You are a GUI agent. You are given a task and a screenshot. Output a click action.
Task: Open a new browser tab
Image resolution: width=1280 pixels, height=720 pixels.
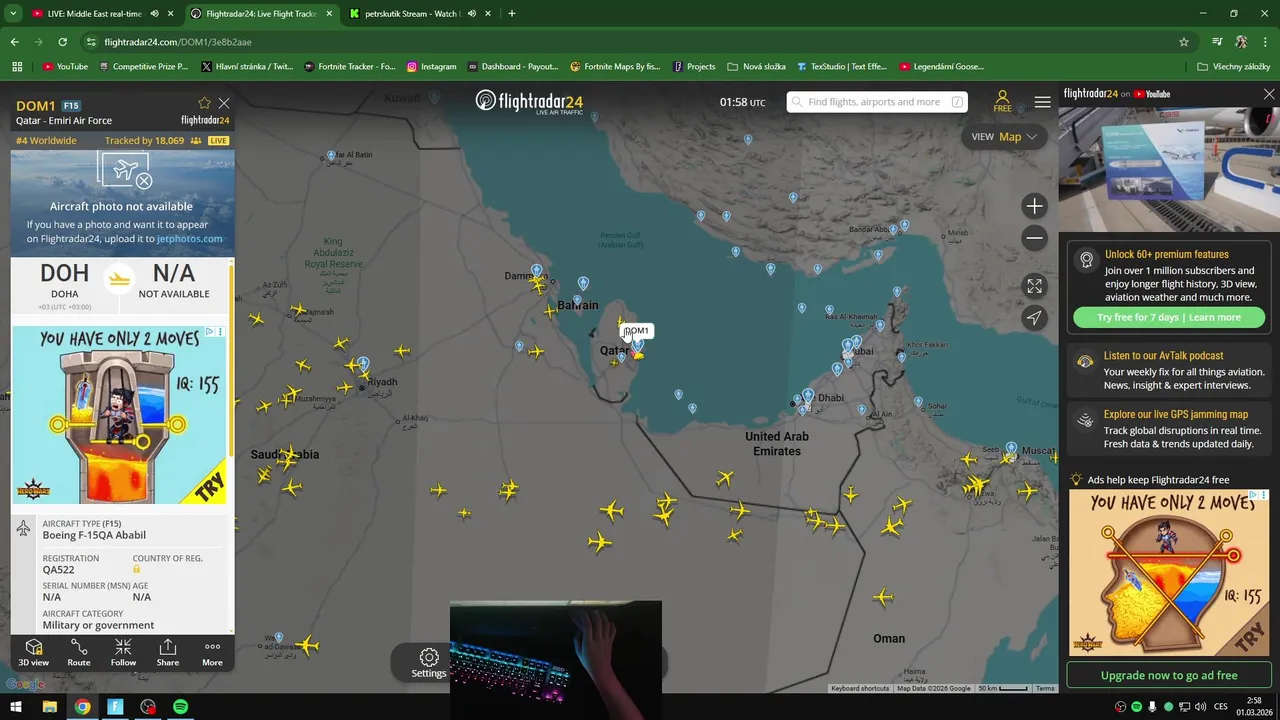click(x=511, y=14)
